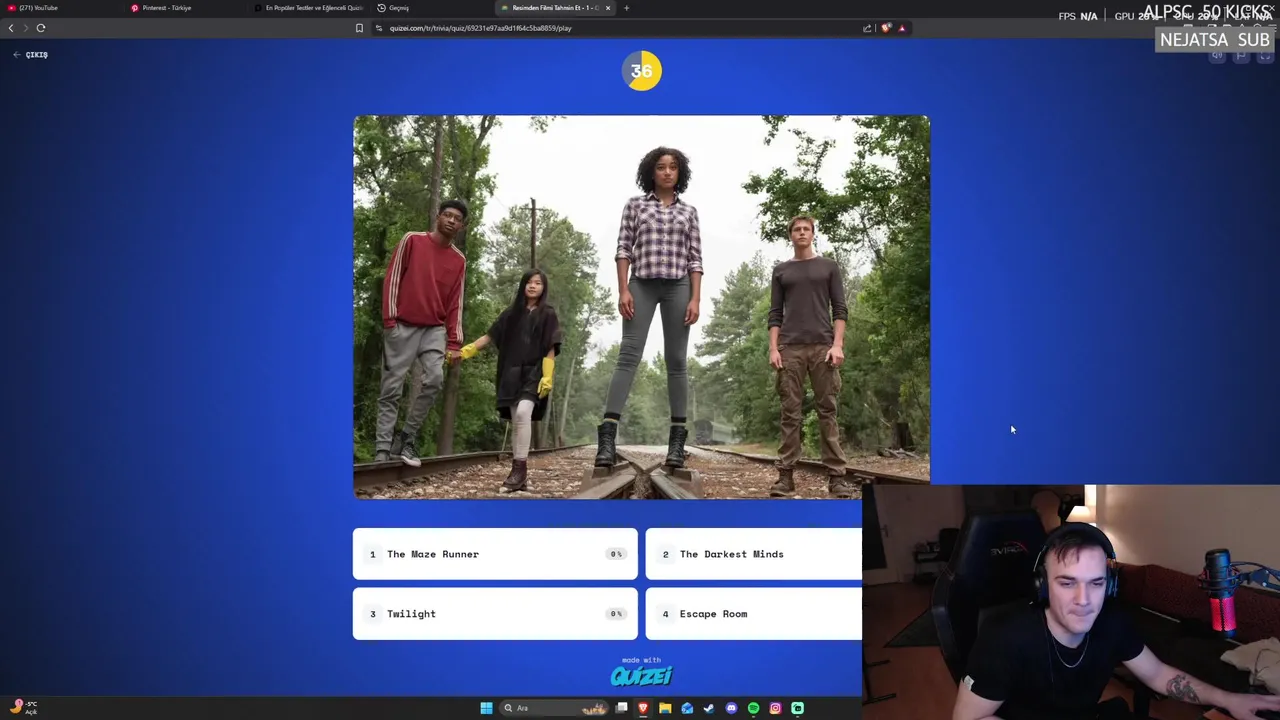Go back in browser history

pos(11,28)
